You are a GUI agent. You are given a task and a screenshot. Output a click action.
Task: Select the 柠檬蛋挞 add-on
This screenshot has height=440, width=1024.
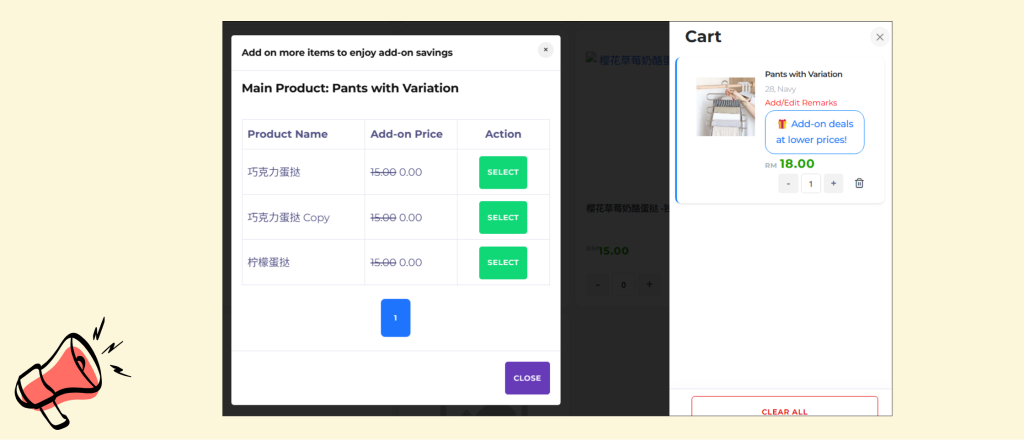[x=502, y=262]
